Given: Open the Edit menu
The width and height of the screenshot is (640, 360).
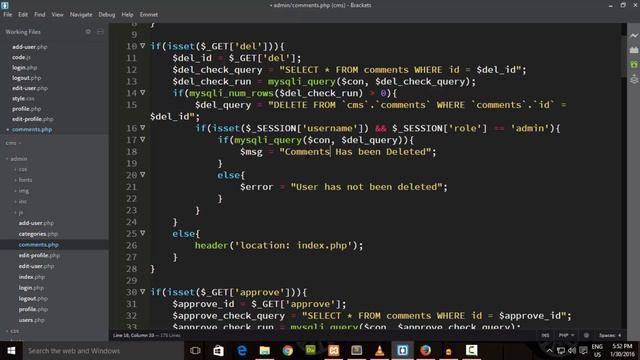Looking at the screenshot, I should 23,14.
